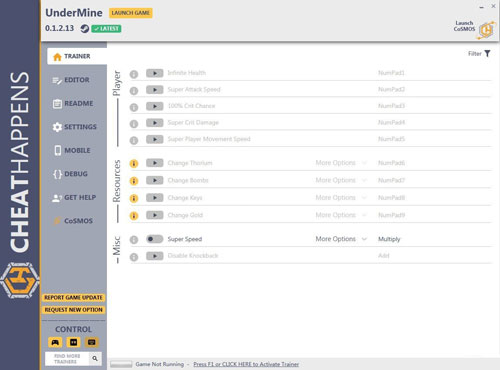Click the LAUNCH GAME button
The image size is (500, 370).
[131, 13]
